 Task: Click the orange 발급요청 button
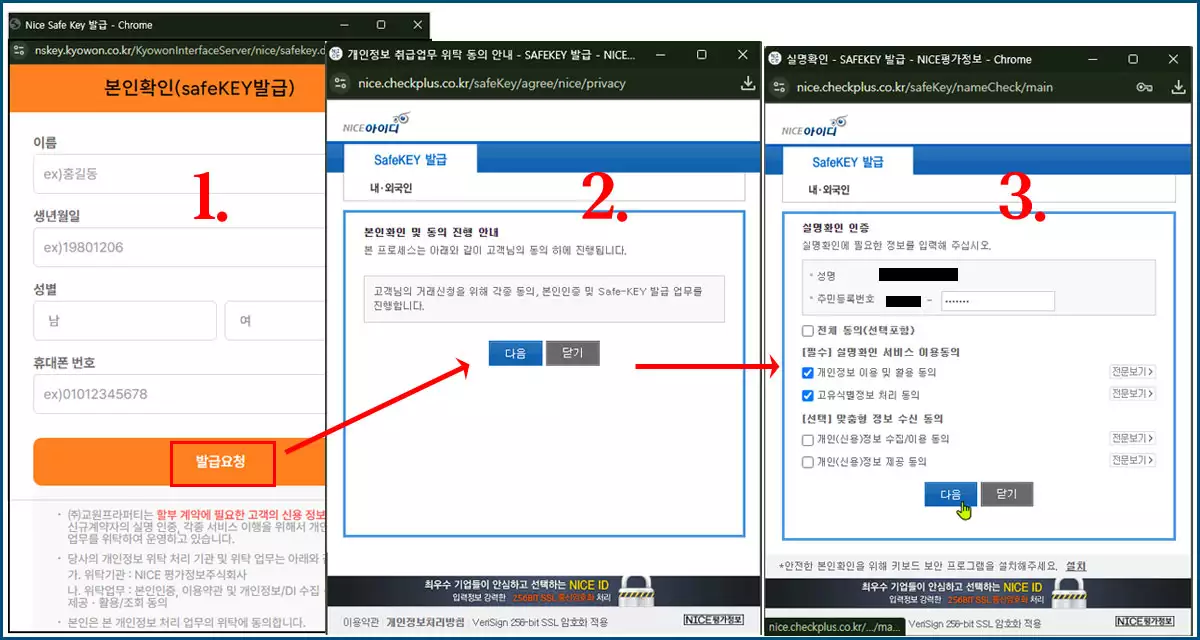tap(222, 463)
